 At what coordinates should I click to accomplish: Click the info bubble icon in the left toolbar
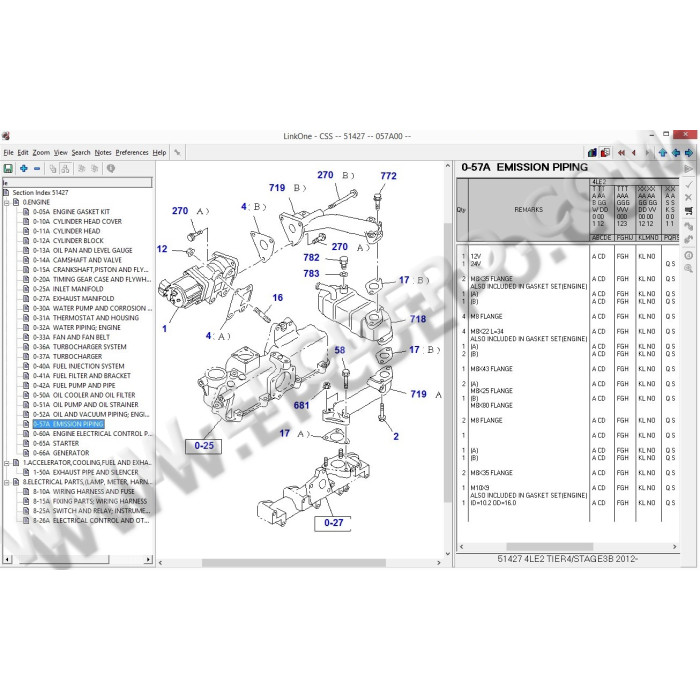pos(111,168)
